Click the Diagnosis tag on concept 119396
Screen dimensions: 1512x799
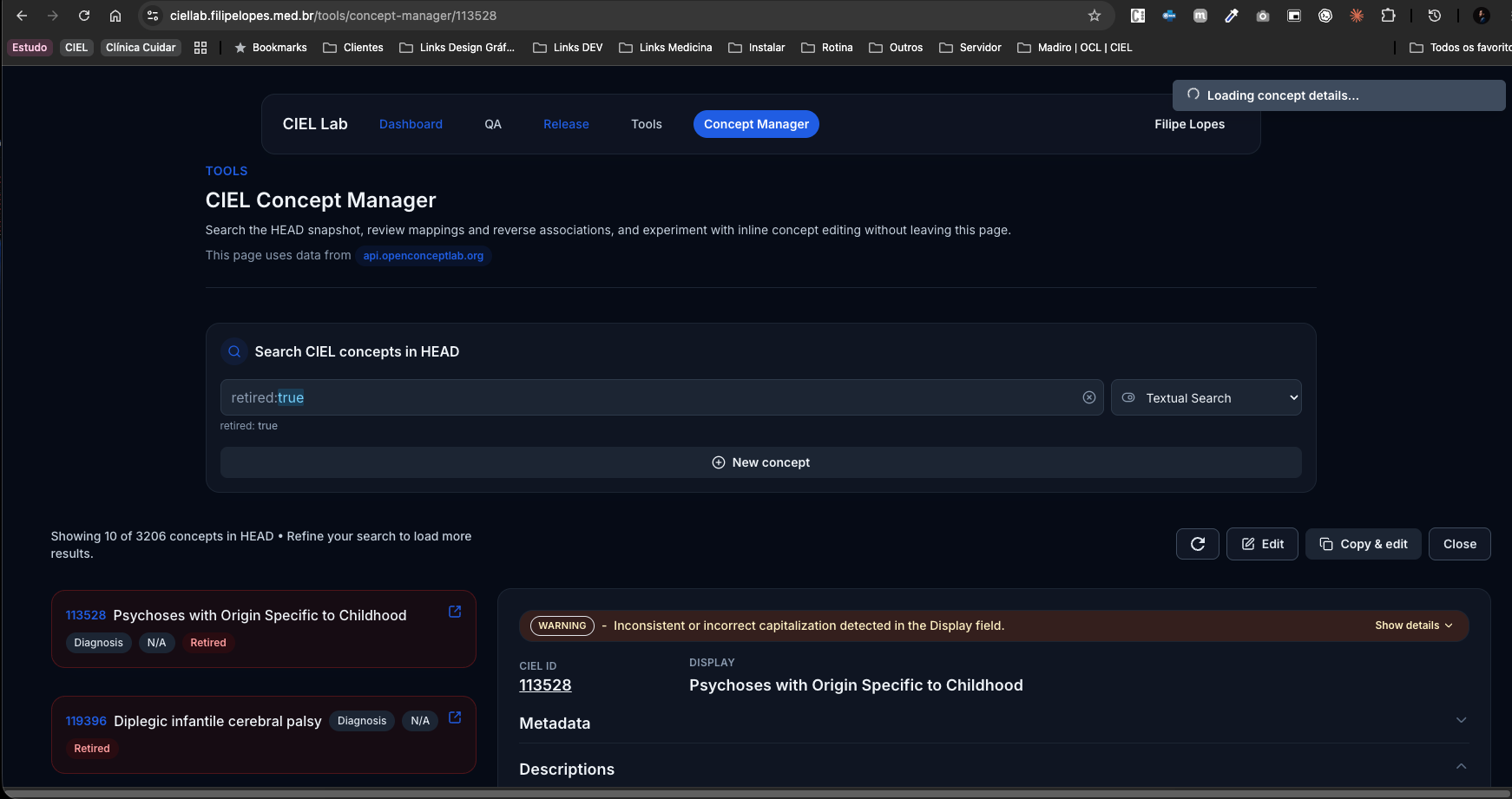362,721
